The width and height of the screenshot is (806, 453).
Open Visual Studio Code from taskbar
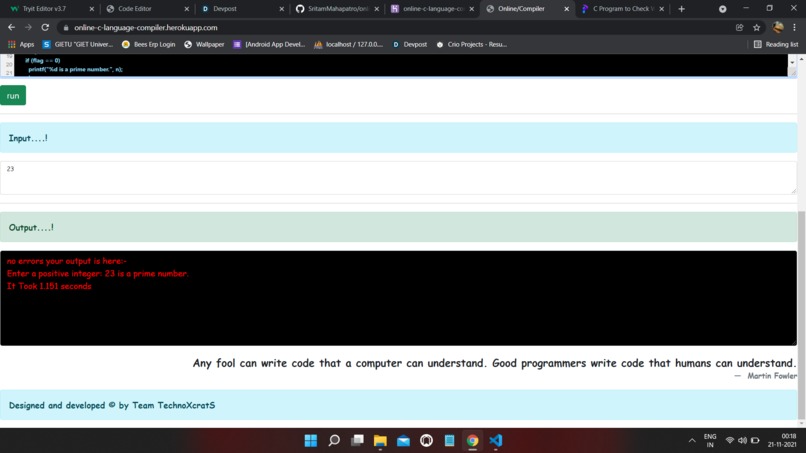[496, 441]
